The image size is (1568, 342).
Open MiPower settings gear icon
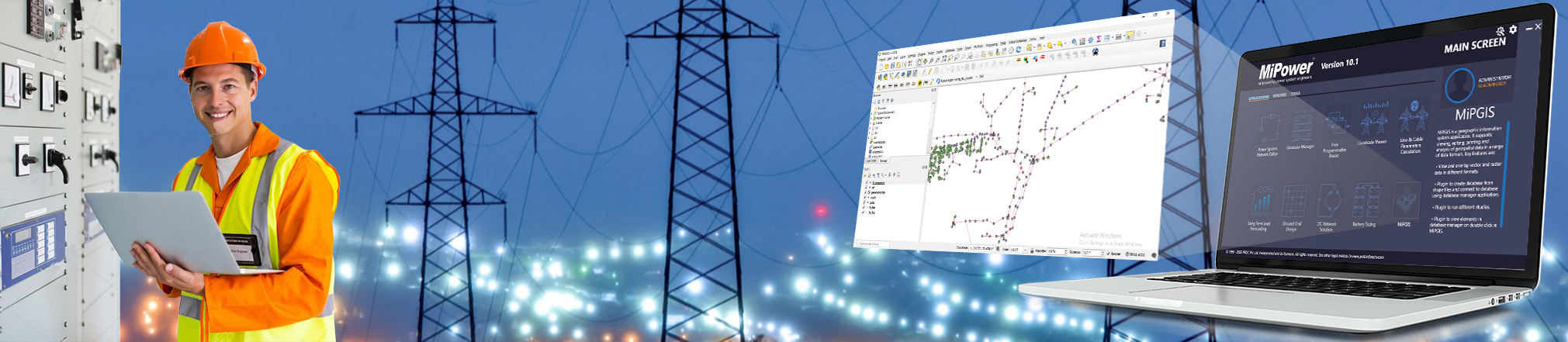[x=1512, y=29]
